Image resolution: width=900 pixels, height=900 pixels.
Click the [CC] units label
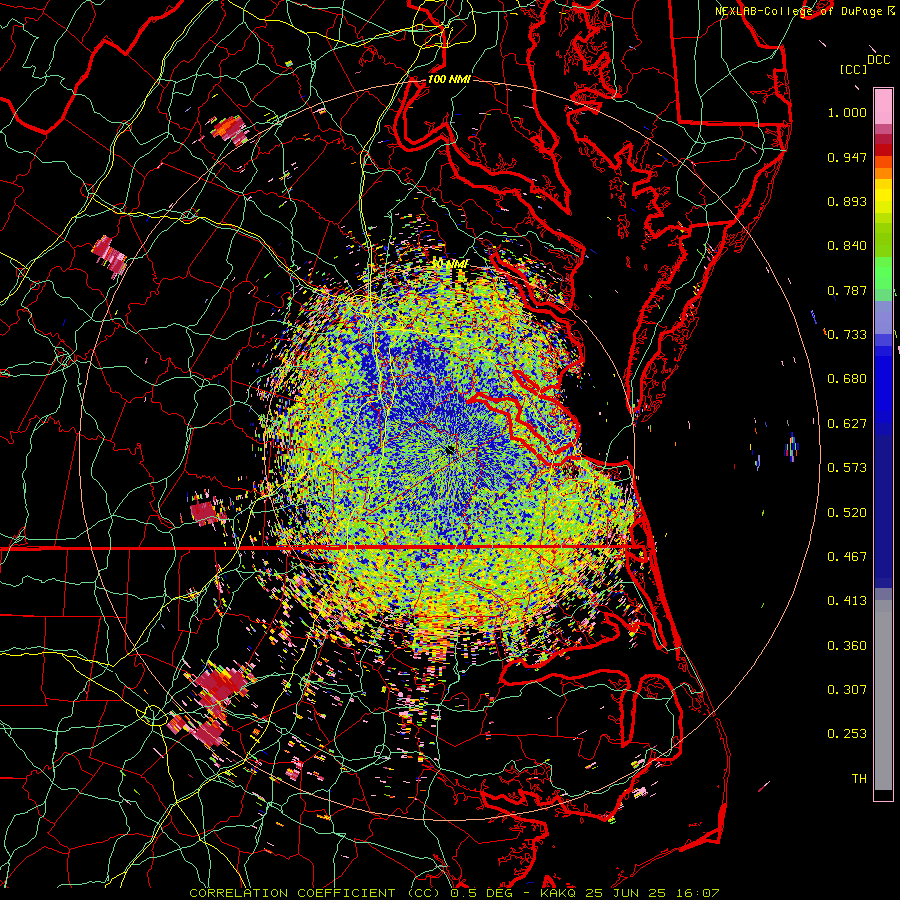click(853, 69)
